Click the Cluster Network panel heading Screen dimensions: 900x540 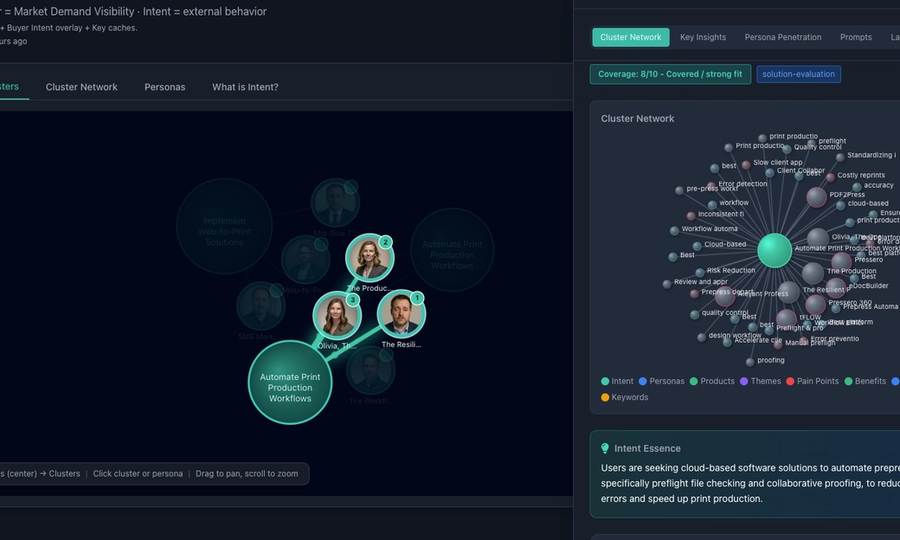638,119
